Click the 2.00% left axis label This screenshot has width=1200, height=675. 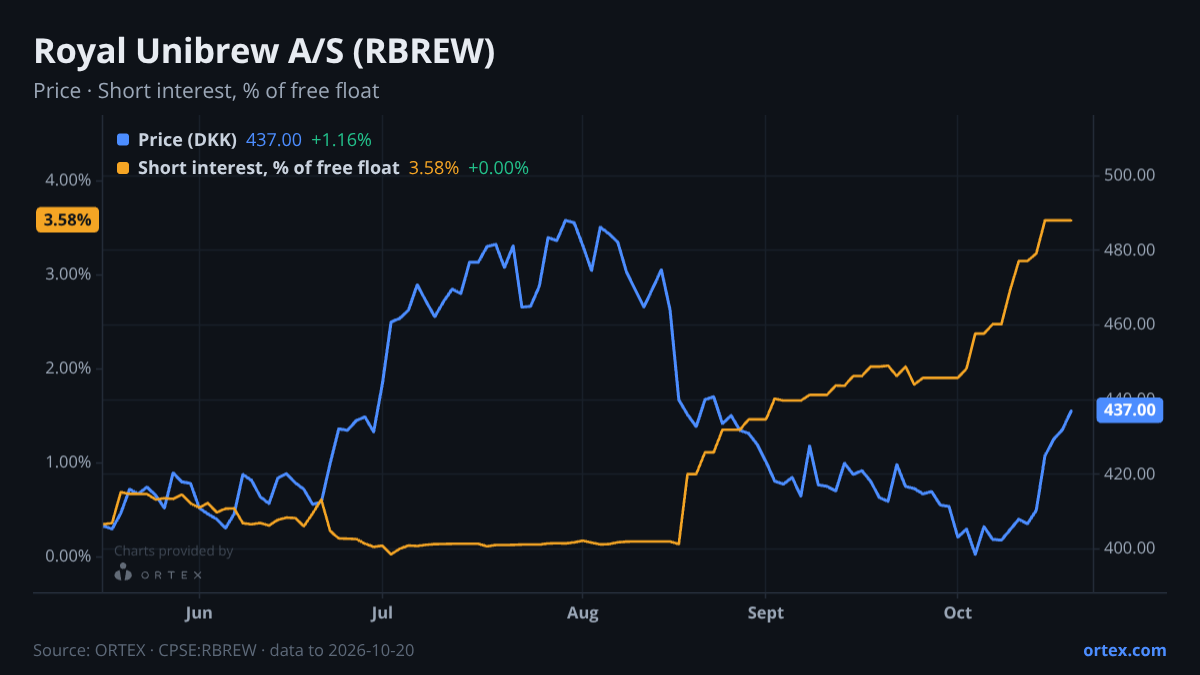pos(68,368)
